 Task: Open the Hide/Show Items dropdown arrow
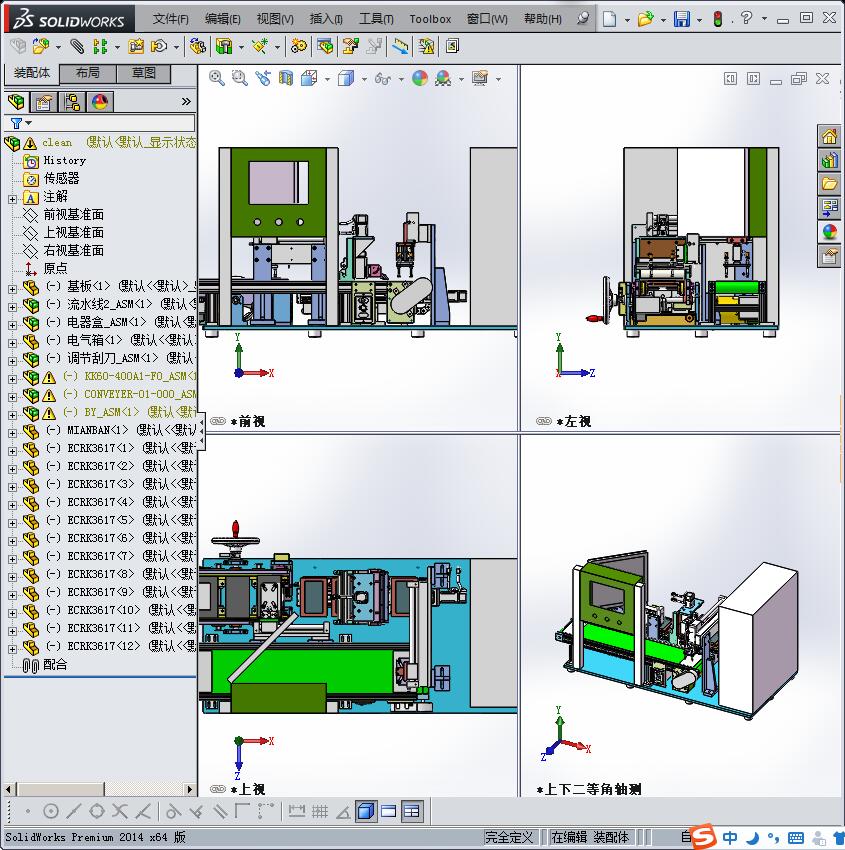(401, 79)
